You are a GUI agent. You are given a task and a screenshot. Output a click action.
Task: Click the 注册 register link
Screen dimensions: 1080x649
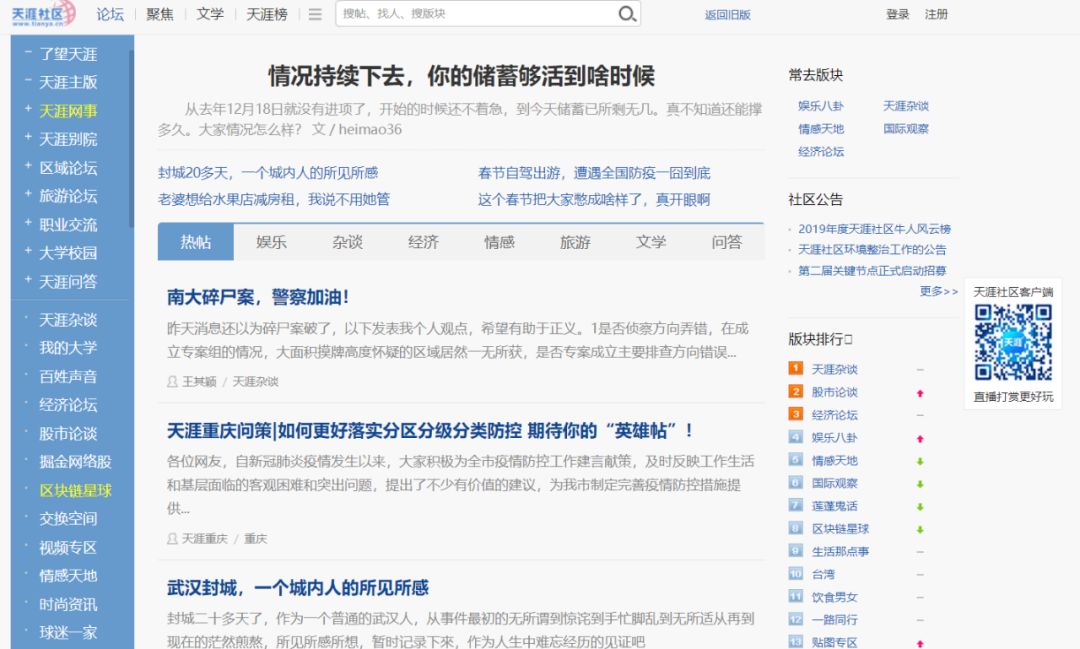click(x=936, y=14)
